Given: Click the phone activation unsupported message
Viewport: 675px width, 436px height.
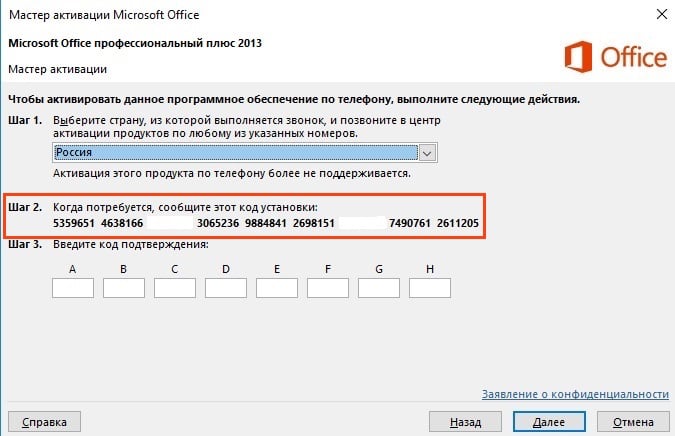Looking at the screenshot, I should [x=232, y=173].
